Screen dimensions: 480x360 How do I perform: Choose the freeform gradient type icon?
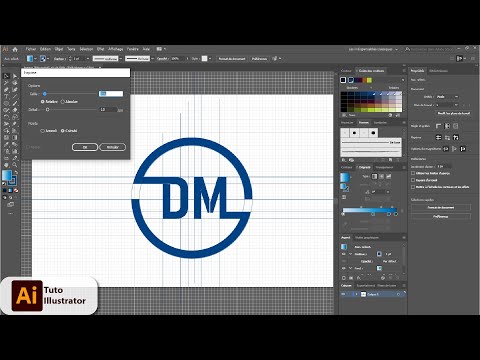pos(388,176)
